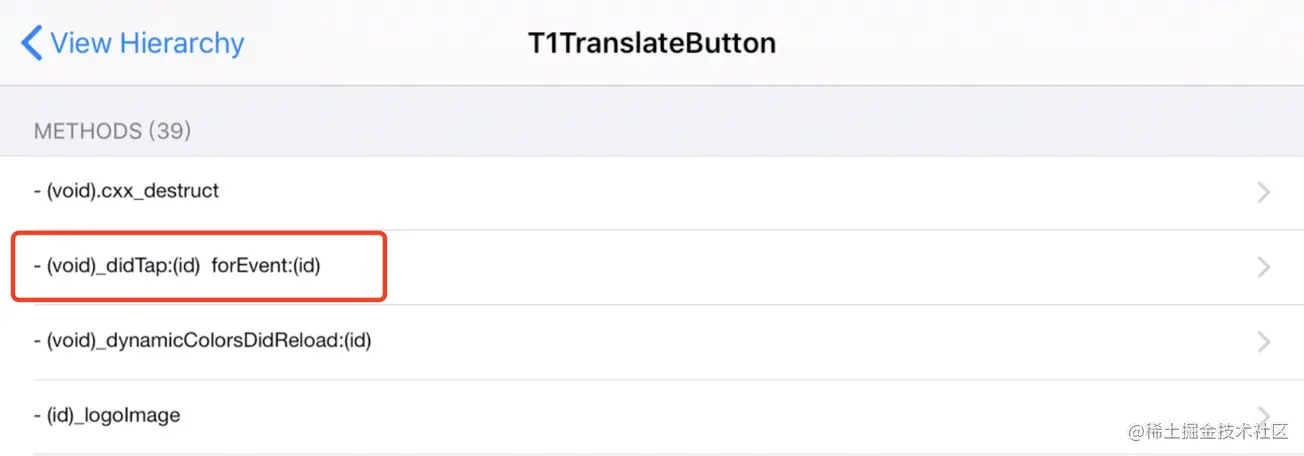This screenshot has width=1304, height=456.
Task: Tap the disclosure chevron for .cxx_destruct
Action: point(1264,192)
